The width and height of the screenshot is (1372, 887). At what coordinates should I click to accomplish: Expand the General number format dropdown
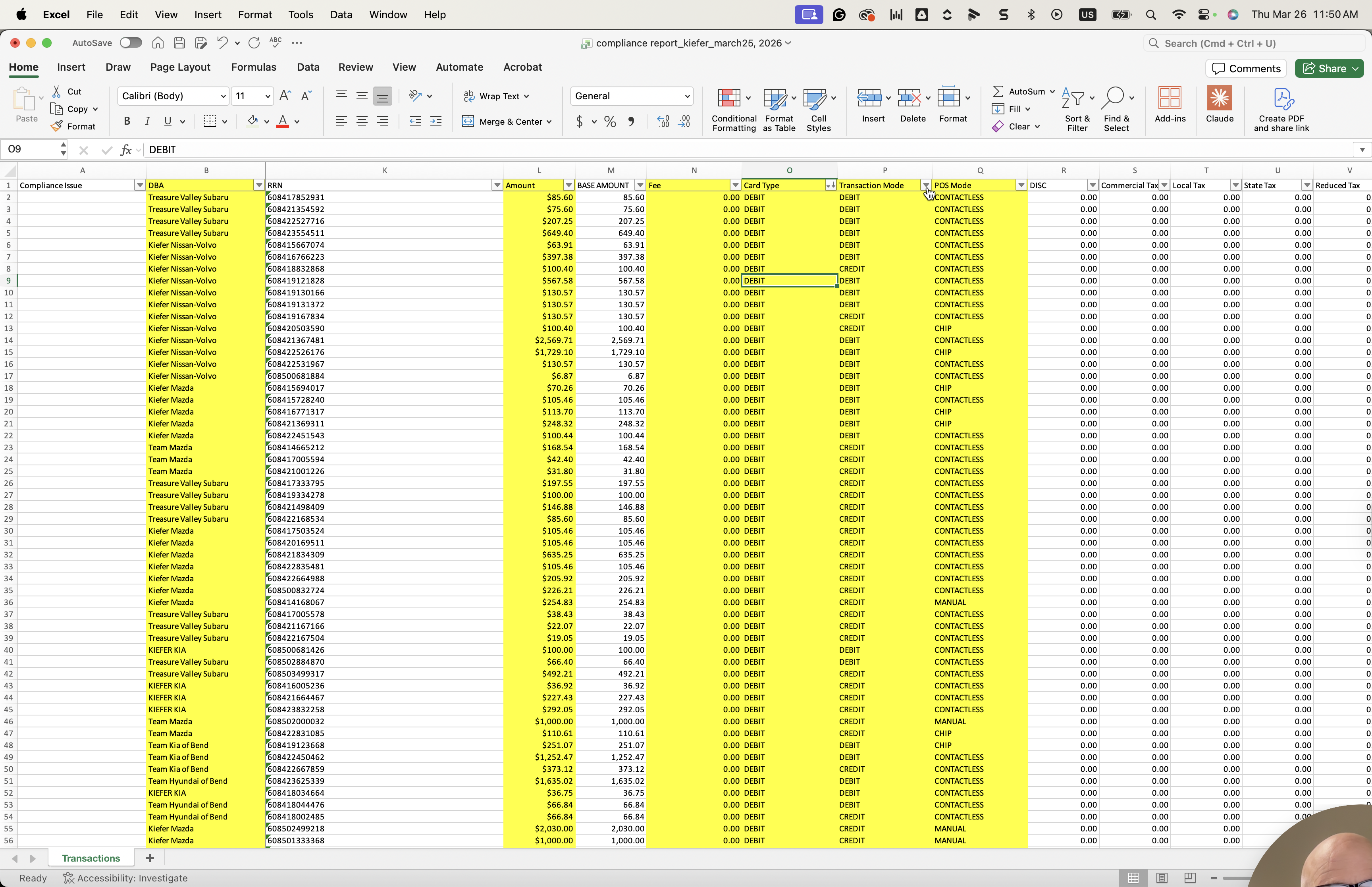click(688, 96)
